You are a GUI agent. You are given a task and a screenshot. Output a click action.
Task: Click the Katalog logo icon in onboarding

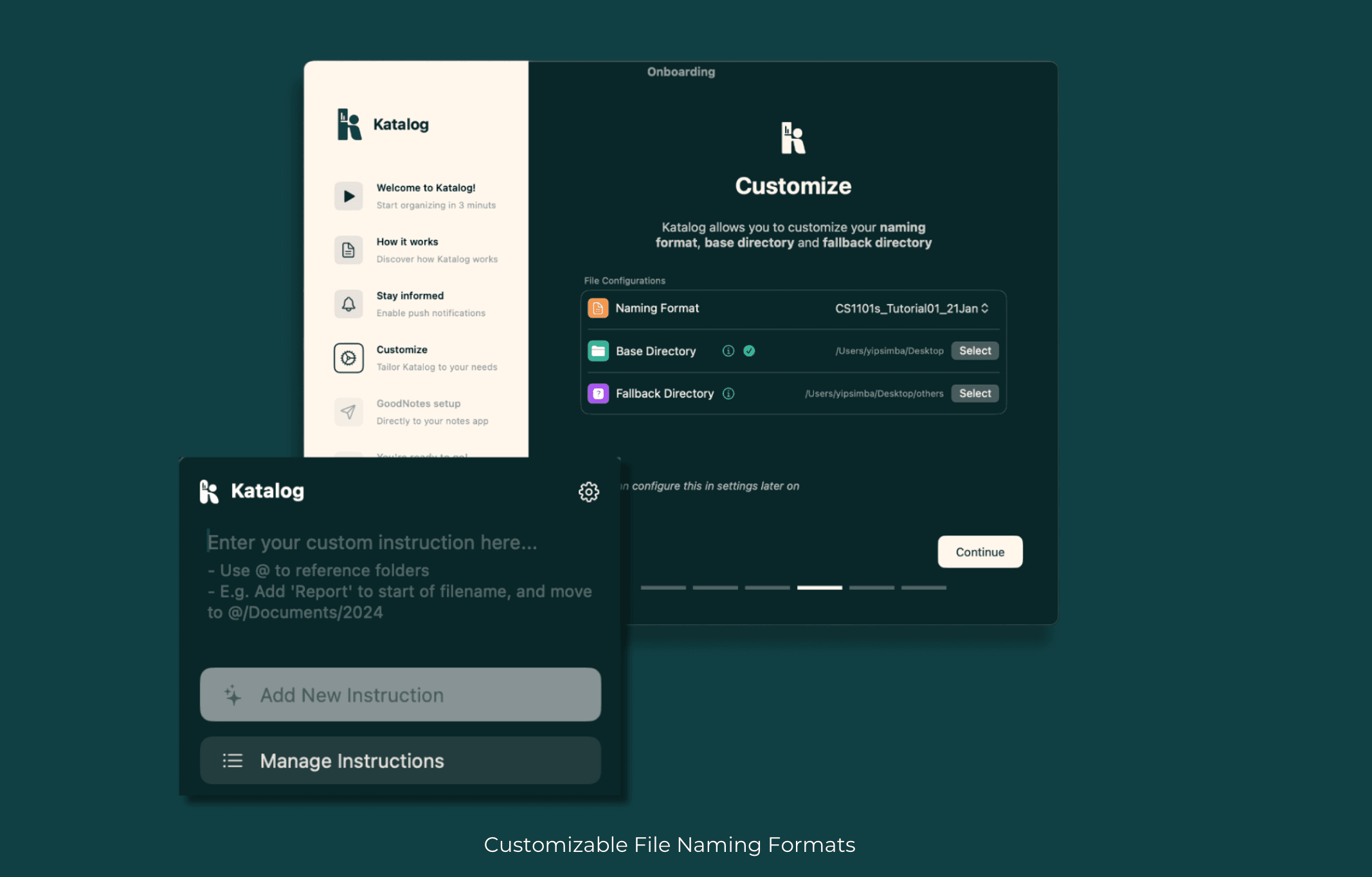pyautogui.click(x=794, y=138)
